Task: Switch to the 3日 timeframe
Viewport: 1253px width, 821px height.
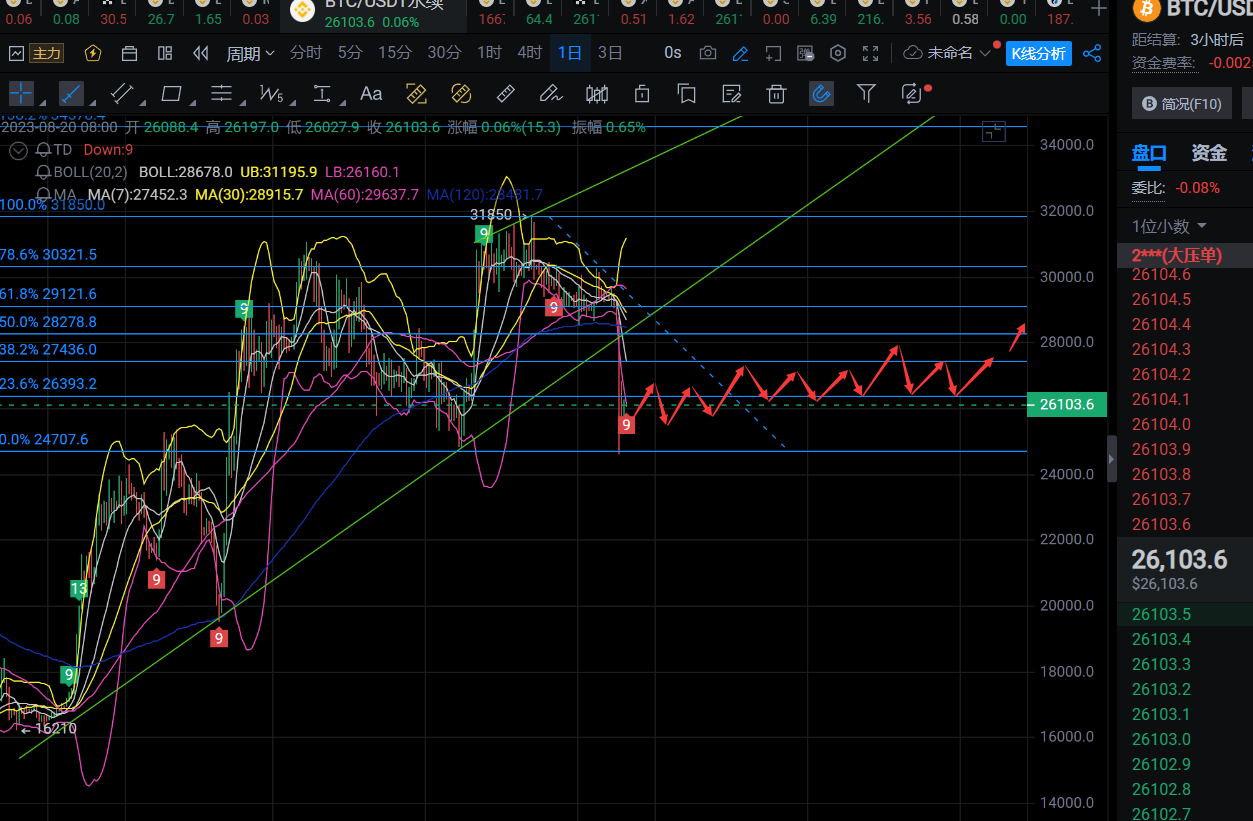Action: coord(609,53)
